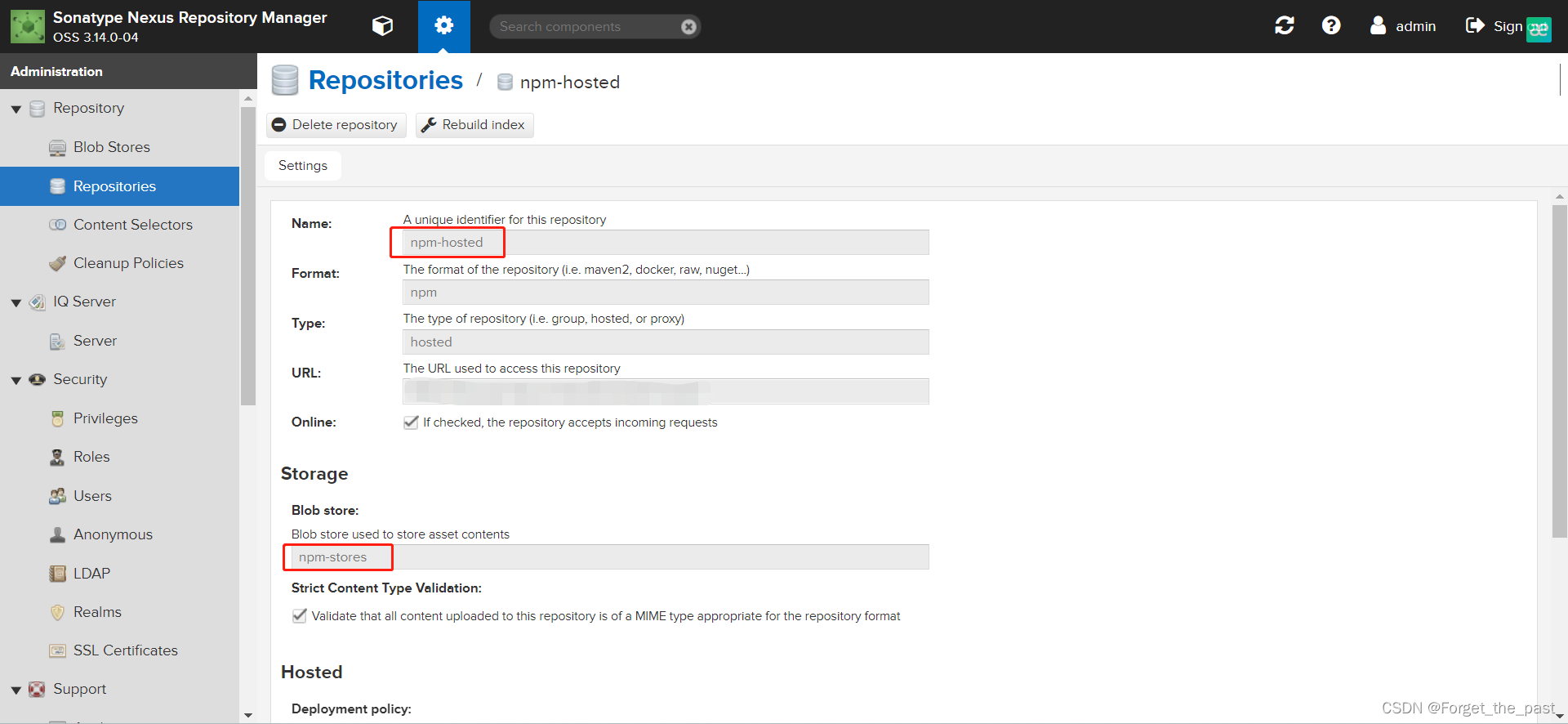Open Server under IQ Server

(119, 341)
